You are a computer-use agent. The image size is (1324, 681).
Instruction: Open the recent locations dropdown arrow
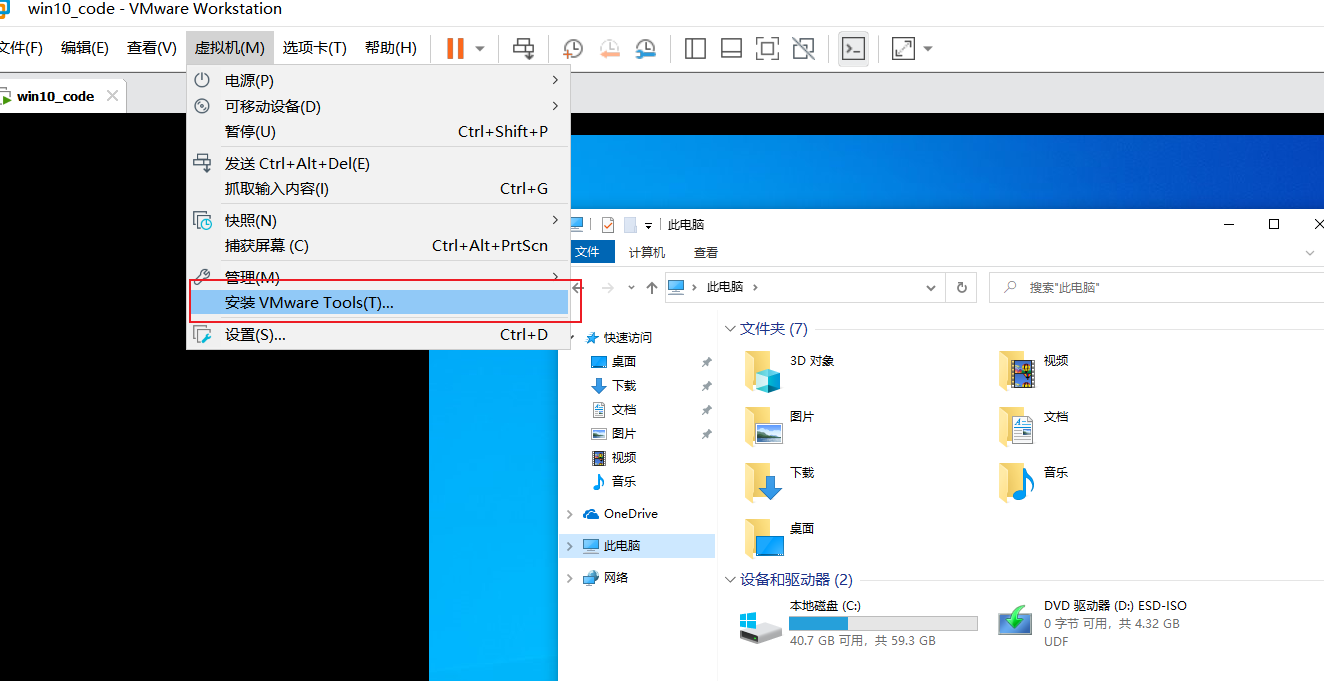[x=631, y=287]
